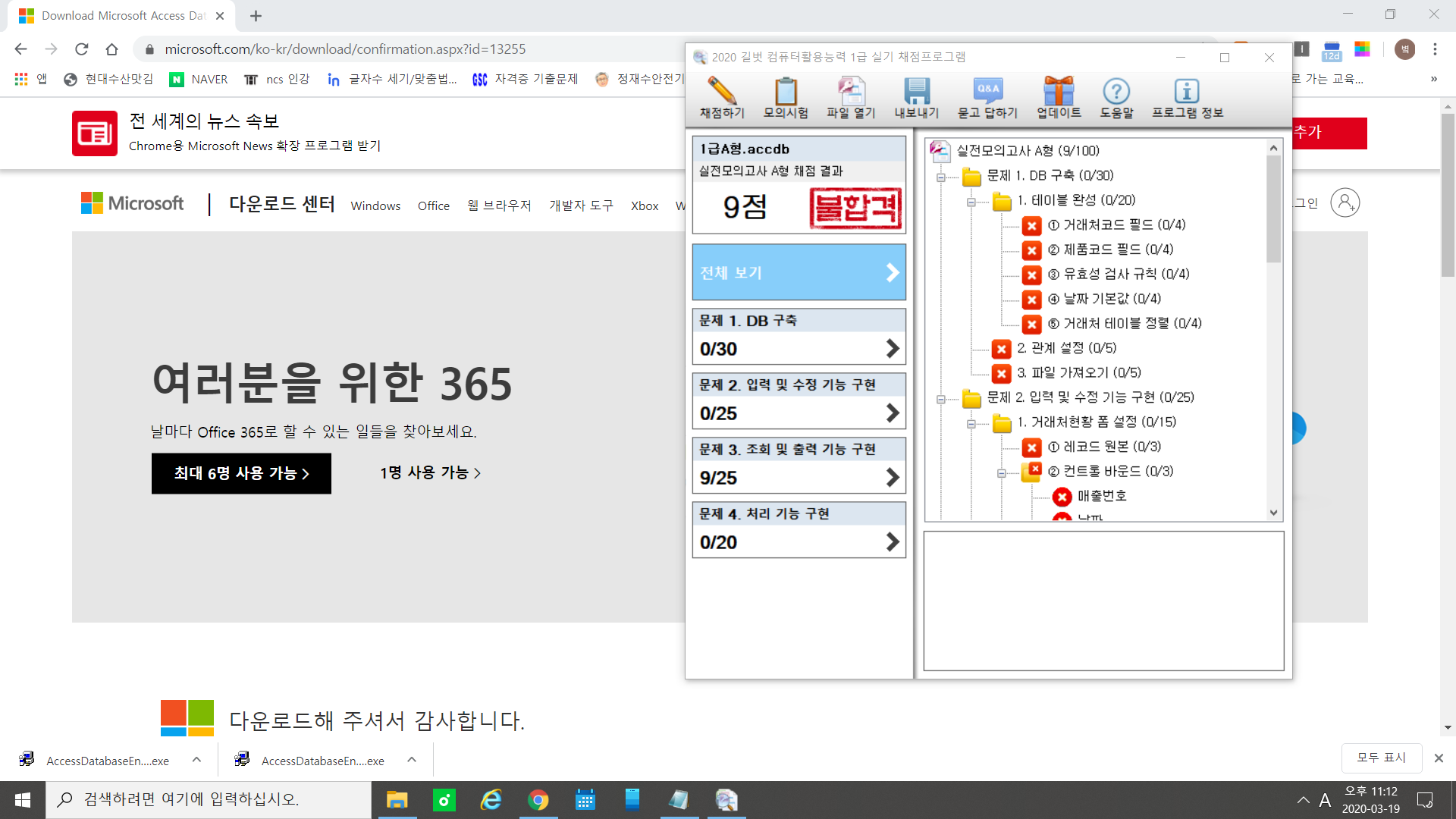Click the 내보내기 save icon
This screenshot has height=819, width=1456.
(x=916, y=92)
